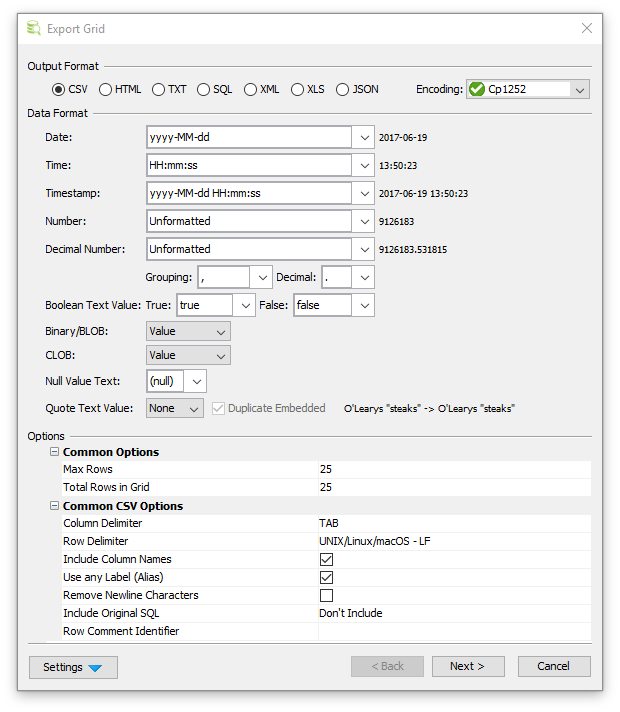Click the Next button
This screenshot has height=712, width=620.
coord(468,667)
